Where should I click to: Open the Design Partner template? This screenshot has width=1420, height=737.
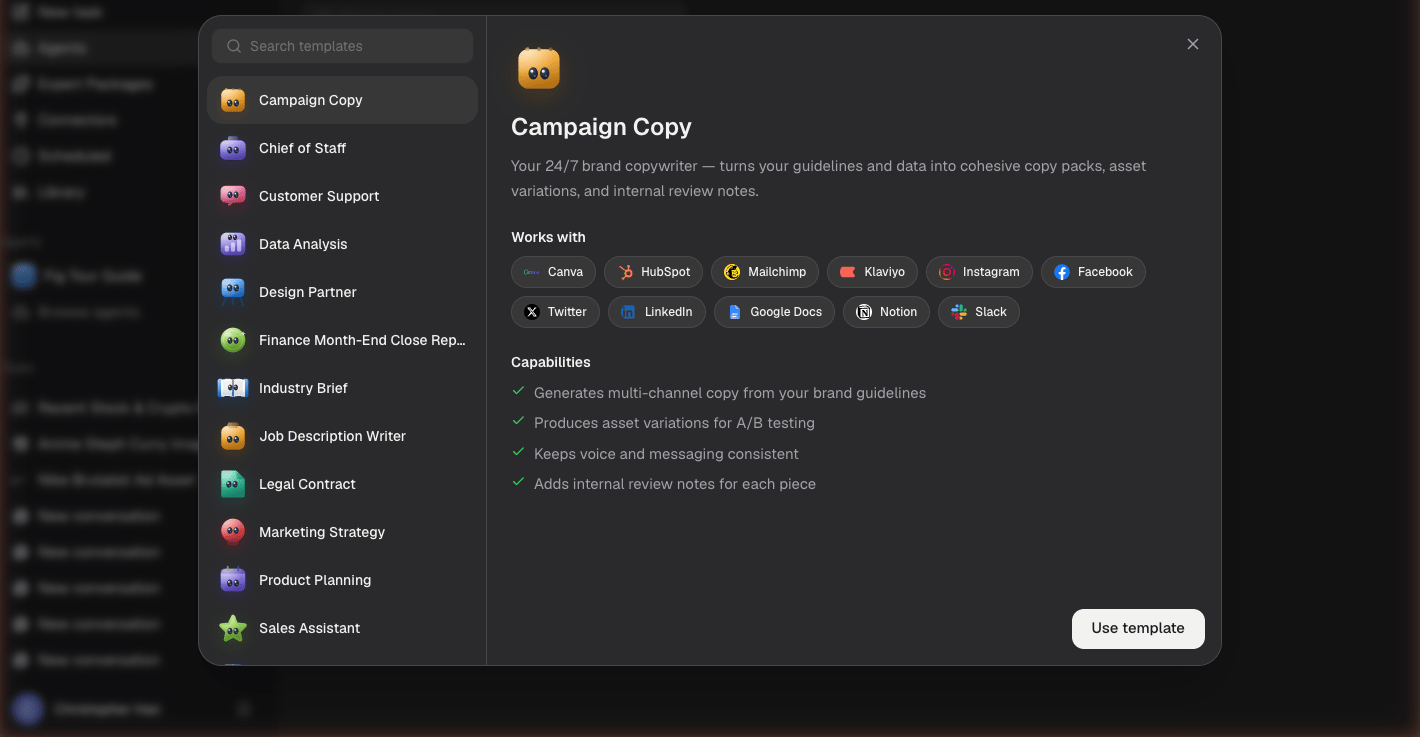pyautogui.click(x=342, y=292)
